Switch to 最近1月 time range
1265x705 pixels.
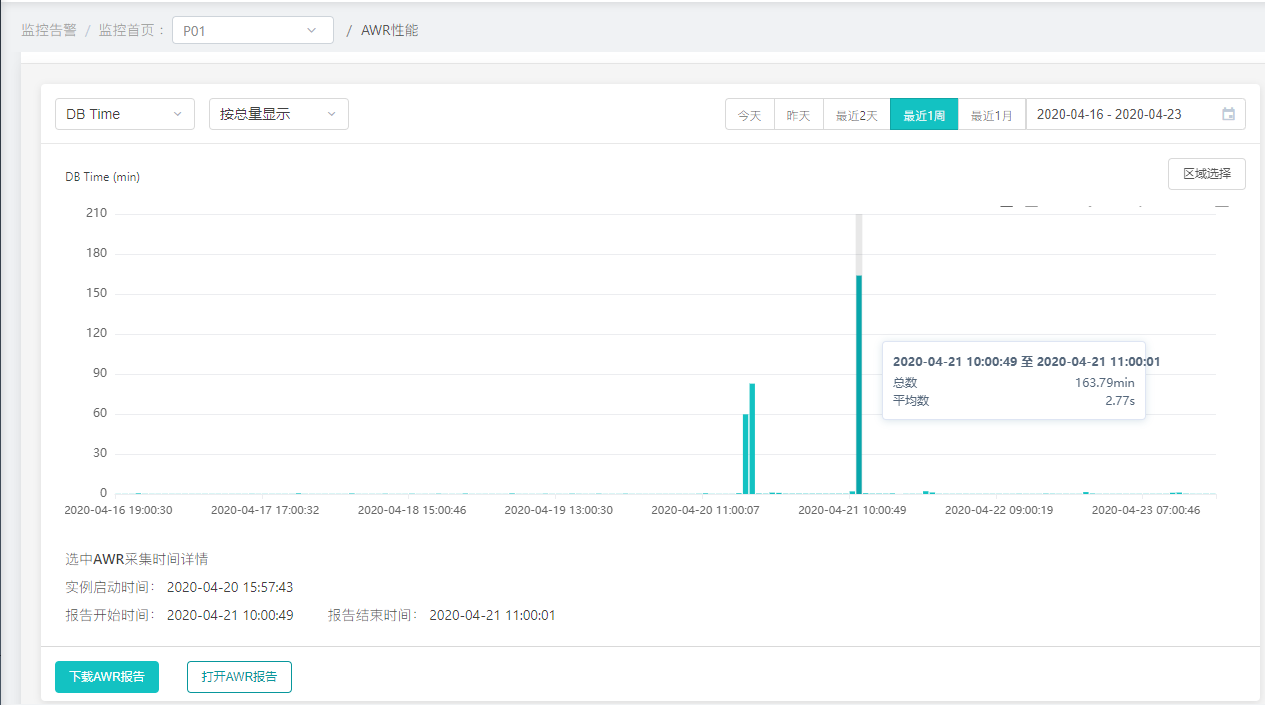coord(991,115)
